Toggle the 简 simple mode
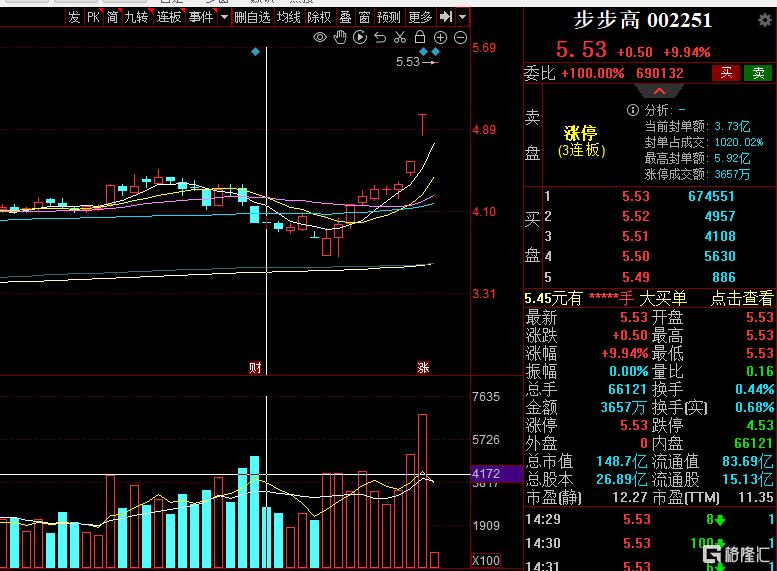Viewport: 777px width, 571px height. tap(112, 17)
